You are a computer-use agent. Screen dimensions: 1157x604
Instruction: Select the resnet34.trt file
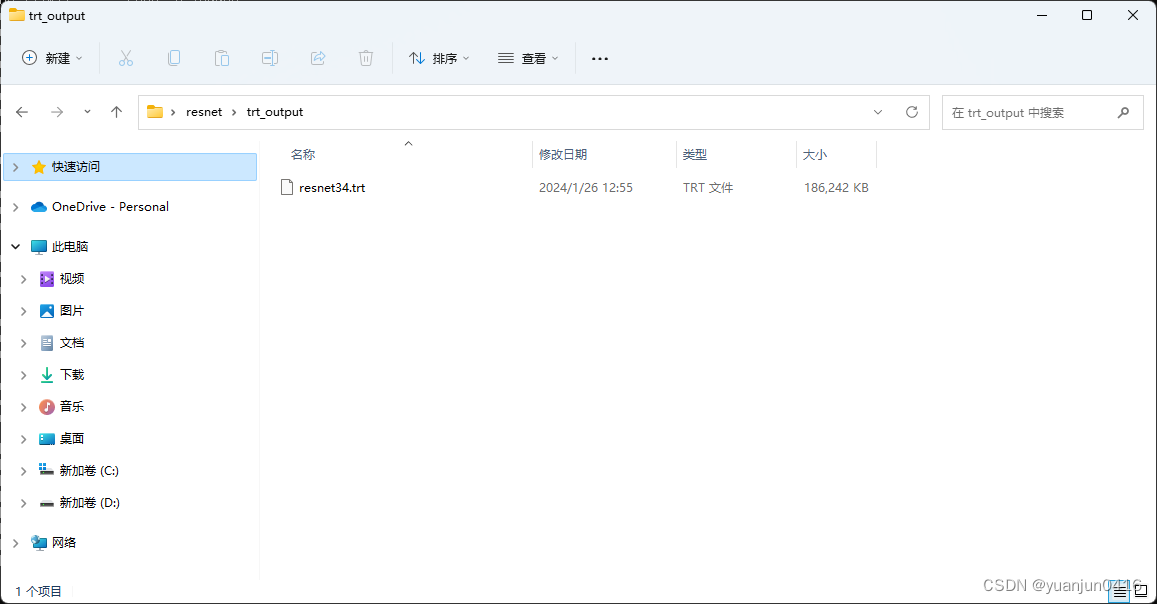click(x=332, y=187)
